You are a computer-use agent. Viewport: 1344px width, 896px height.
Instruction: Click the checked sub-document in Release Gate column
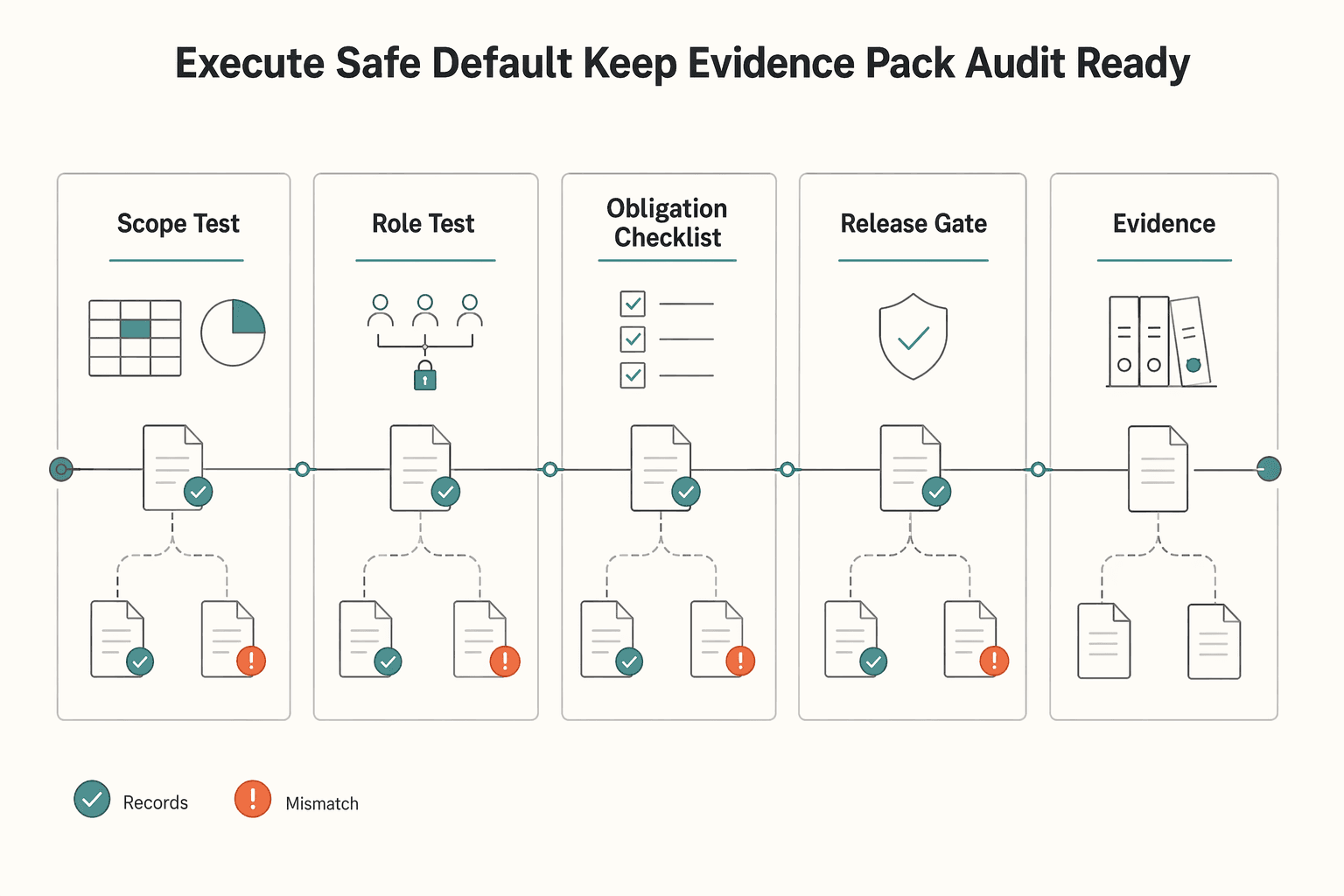[x=856, y=639]
